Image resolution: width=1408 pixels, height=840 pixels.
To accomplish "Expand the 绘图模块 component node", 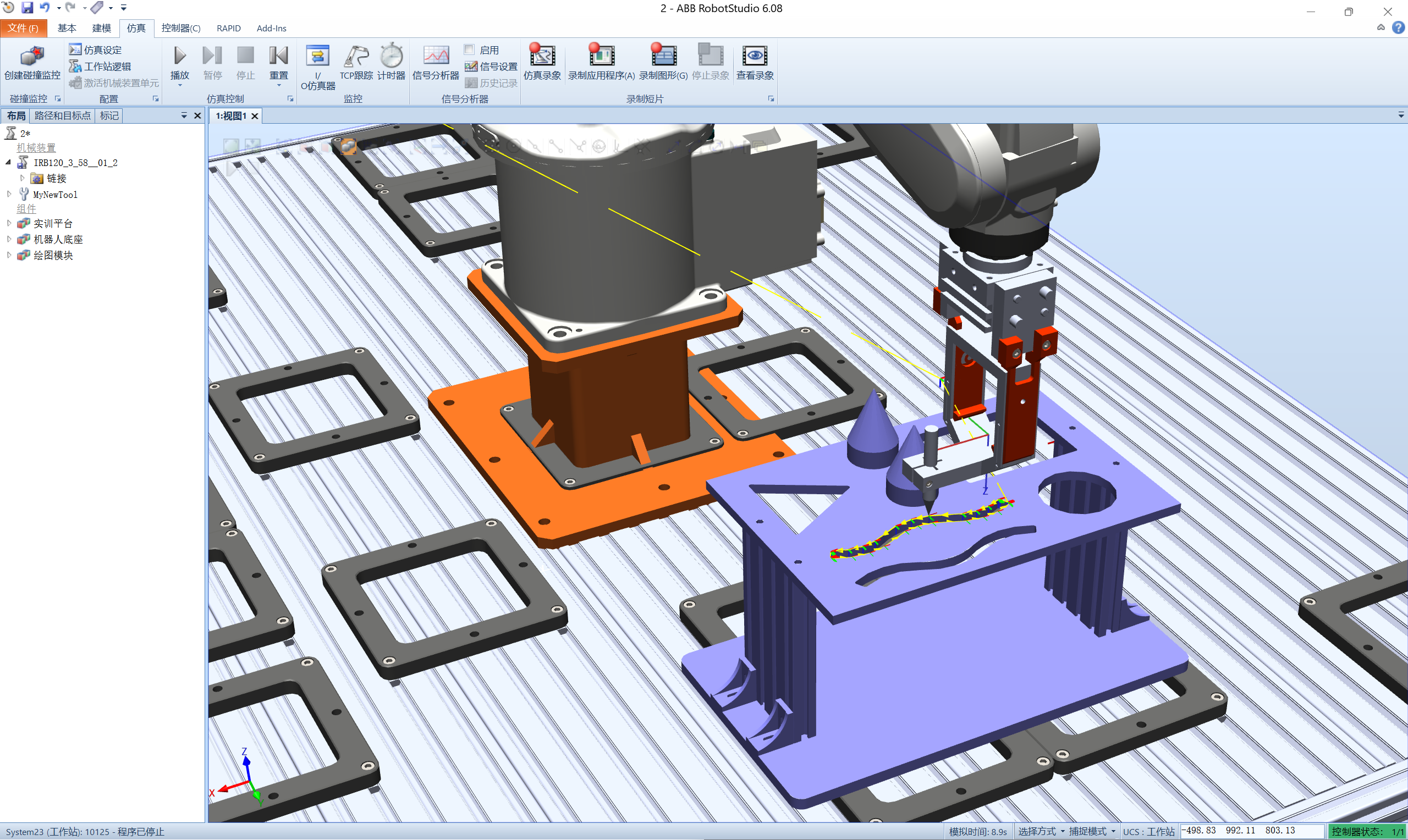I will pos(8,255).
